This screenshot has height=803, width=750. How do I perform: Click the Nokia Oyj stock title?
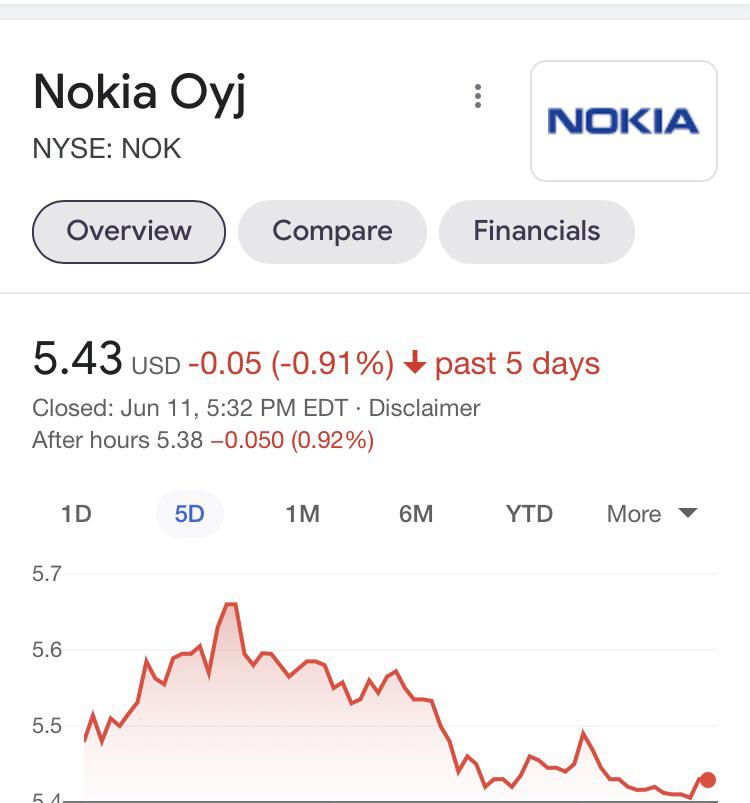[140, 94]
